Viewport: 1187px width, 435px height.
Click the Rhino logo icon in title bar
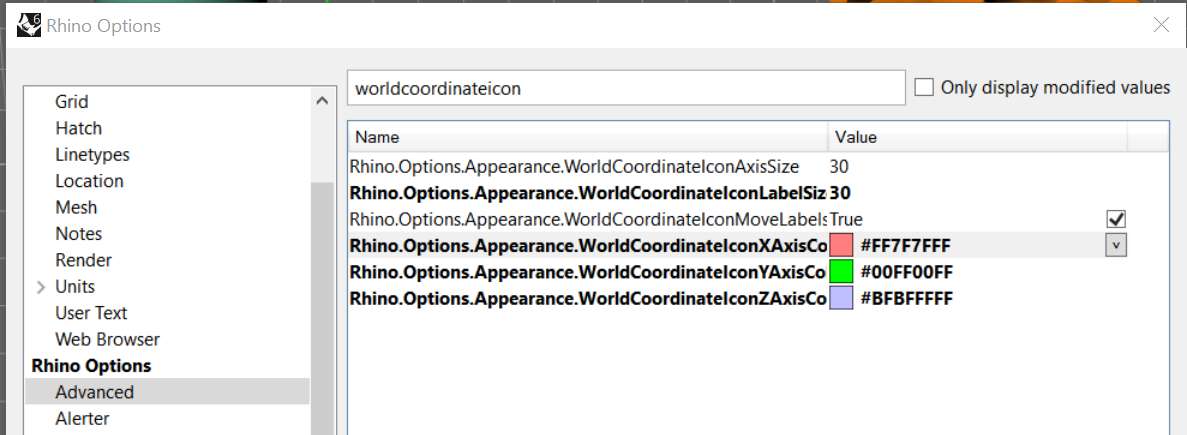[29, 25]
